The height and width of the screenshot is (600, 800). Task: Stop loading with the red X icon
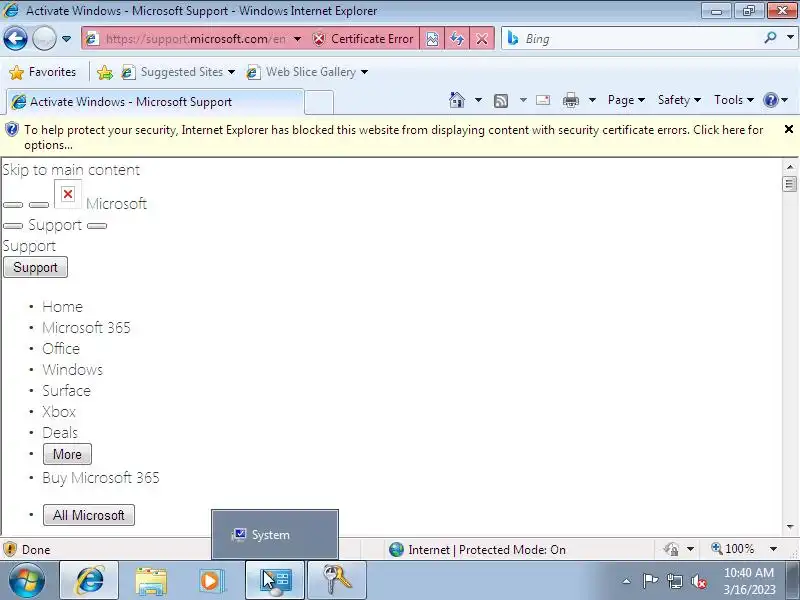click(482, 39)
